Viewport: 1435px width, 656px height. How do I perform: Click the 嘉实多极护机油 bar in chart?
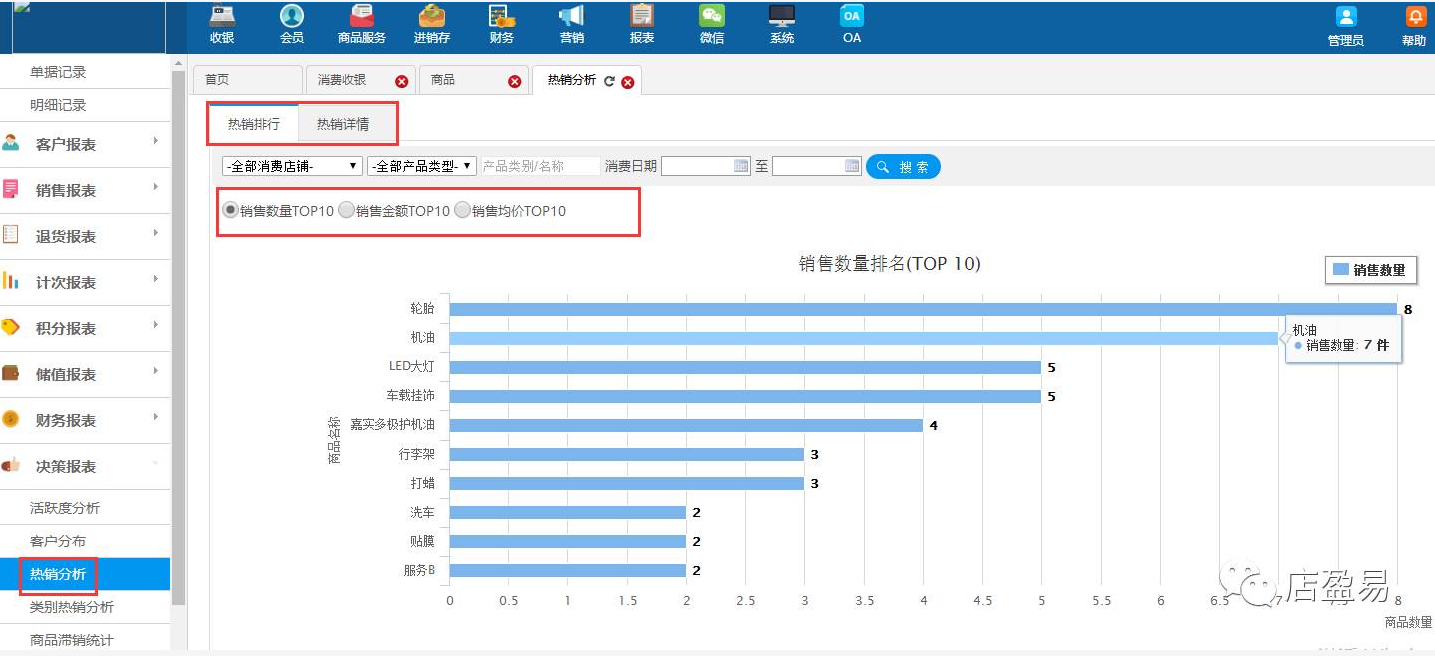tap(686, 425)
